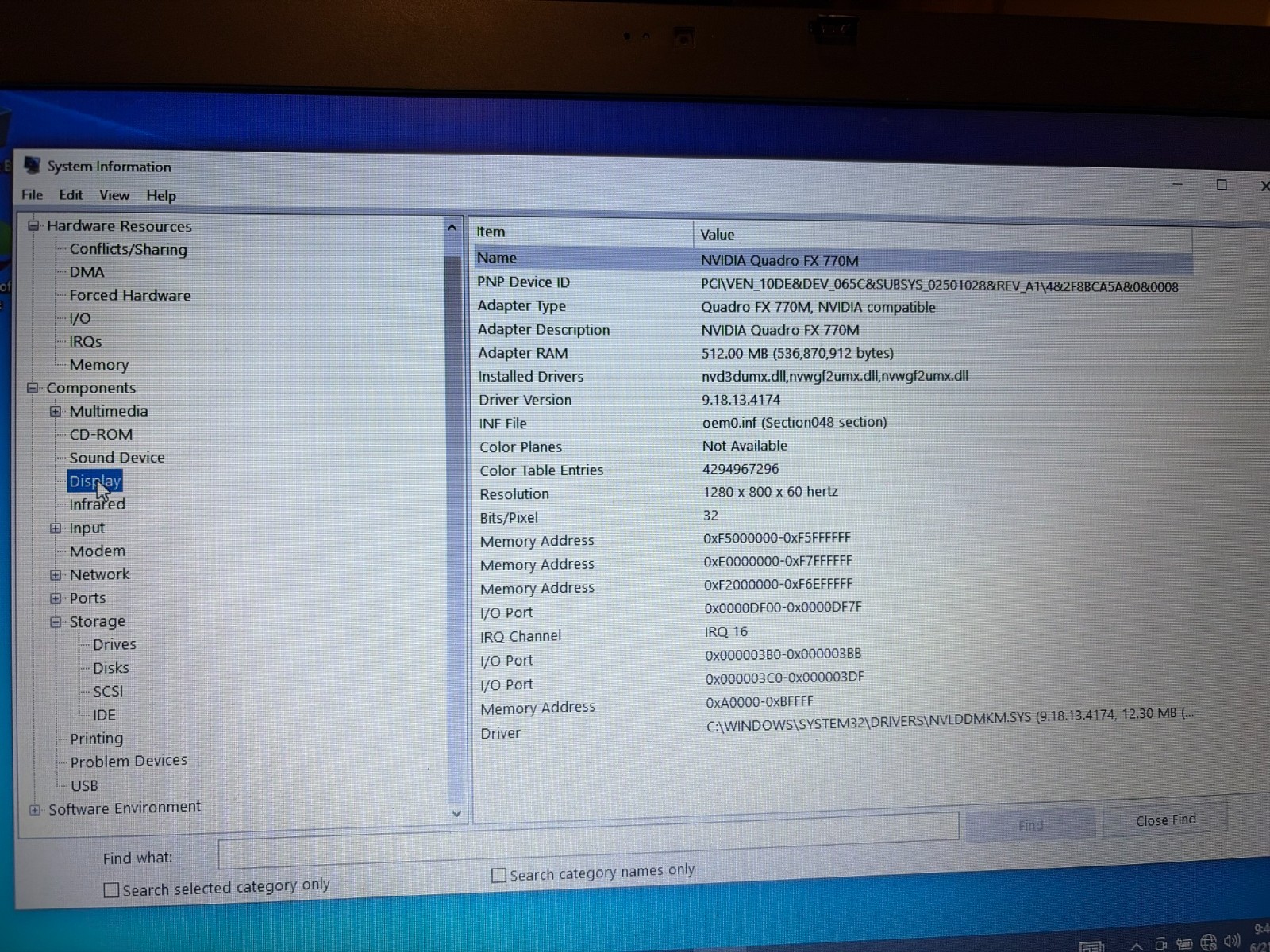Screen dimensions: 1270x952
Task: Select Problem Devices in the tree
Action: tap(129, 761)
